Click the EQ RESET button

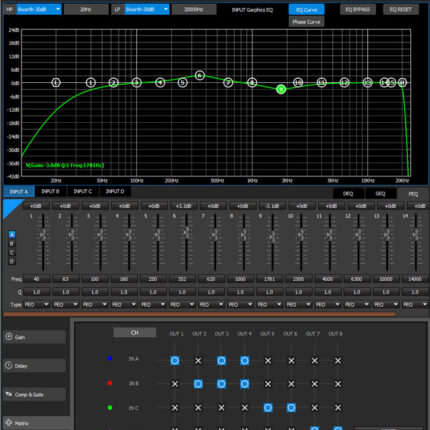pyautogui.click(x=401, y=9)
